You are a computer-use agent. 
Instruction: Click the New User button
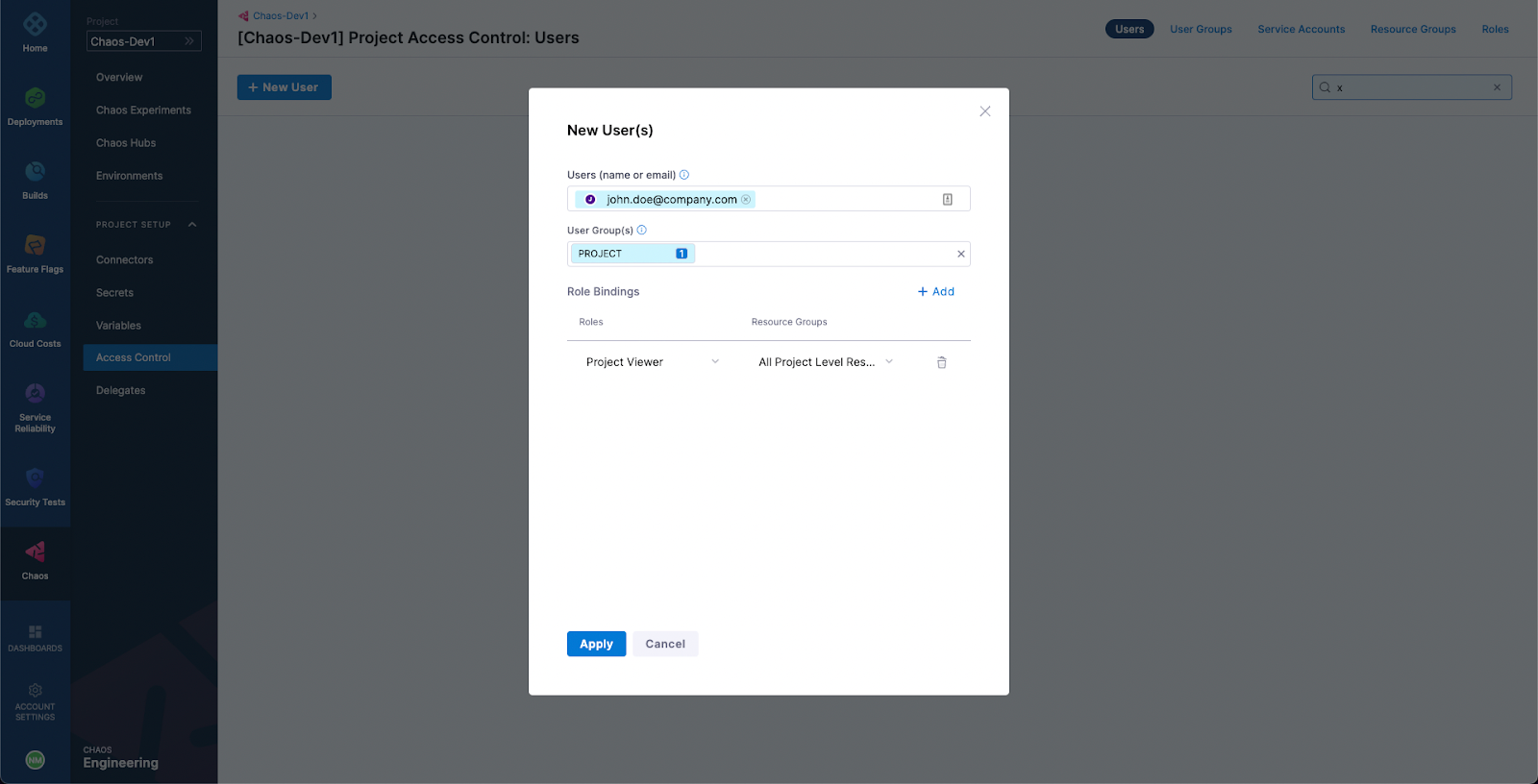pyautogui.click(x=285, y=87)
